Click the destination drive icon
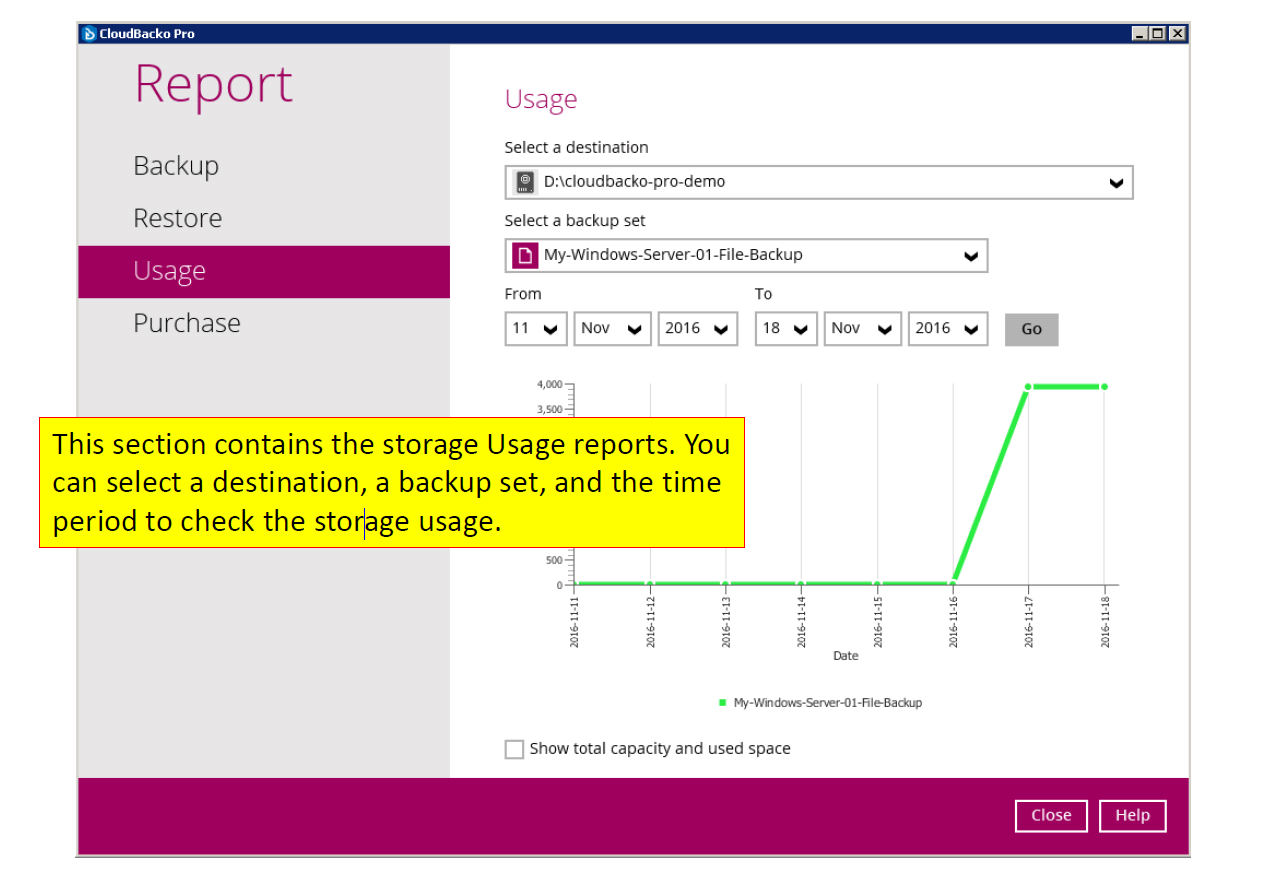1272x886 pixels. click(525, 182)
